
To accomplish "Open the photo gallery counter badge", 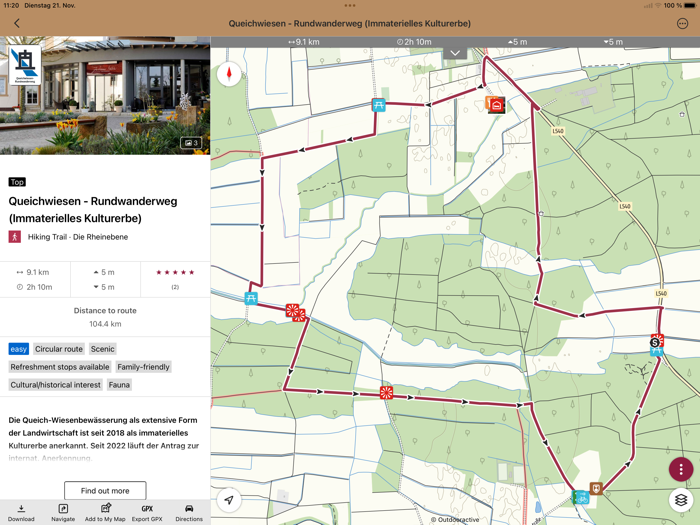I will coord(191,143).
